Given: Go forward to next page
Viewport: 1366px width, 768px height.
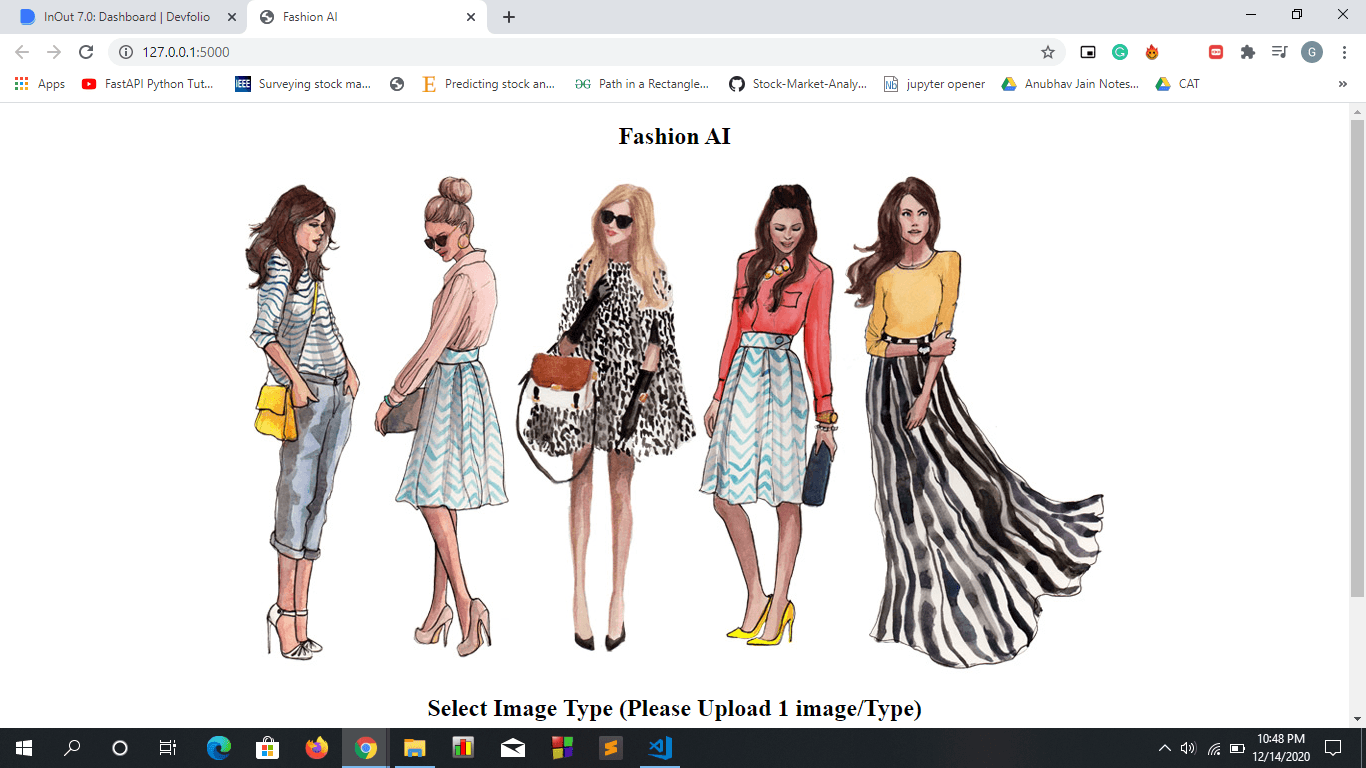Looking at the screenshot, I should 54,52.
